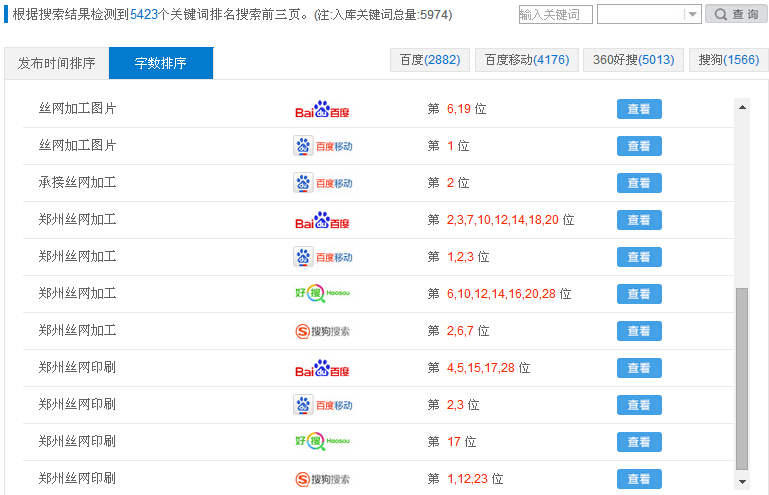Screen dimensions: 769x495
Task: Click 查看 for 郑州丝网加工 rank 6,10,12,14,16,20,28
Action: (639, 294)
